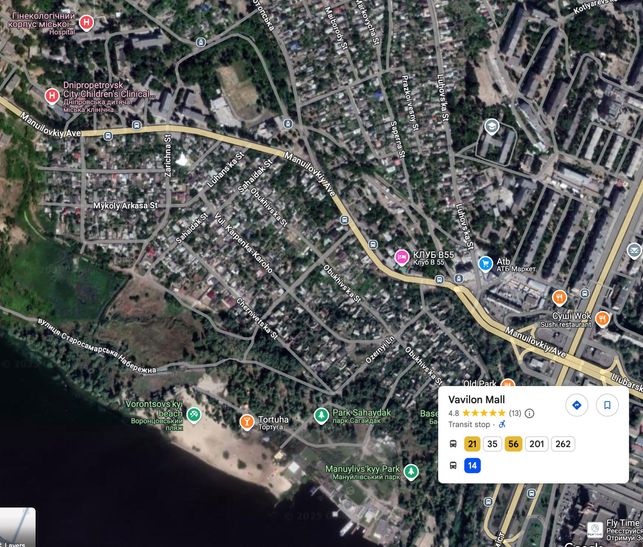
Task: Choose bus route 56 badge
Action: pos(513,444)
